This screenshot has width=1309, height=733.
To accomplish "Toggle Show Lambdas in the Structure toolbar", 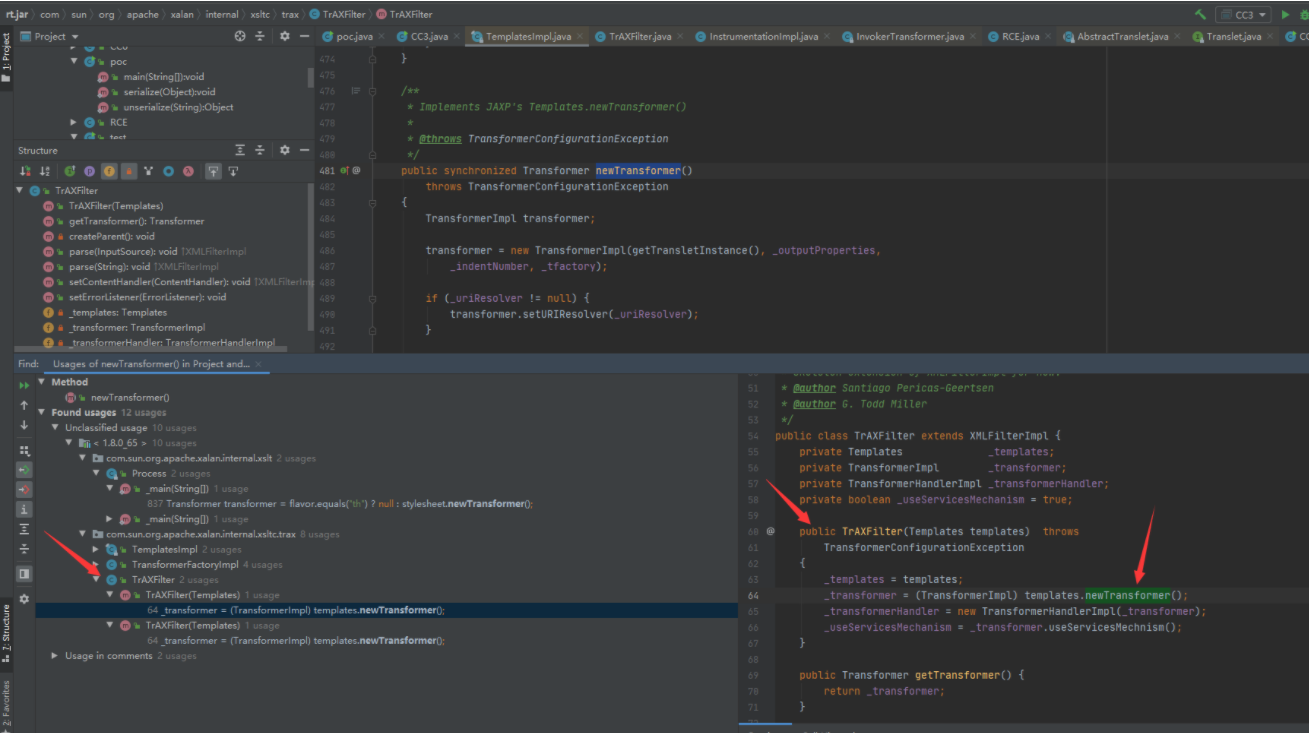I will point(187,171).
